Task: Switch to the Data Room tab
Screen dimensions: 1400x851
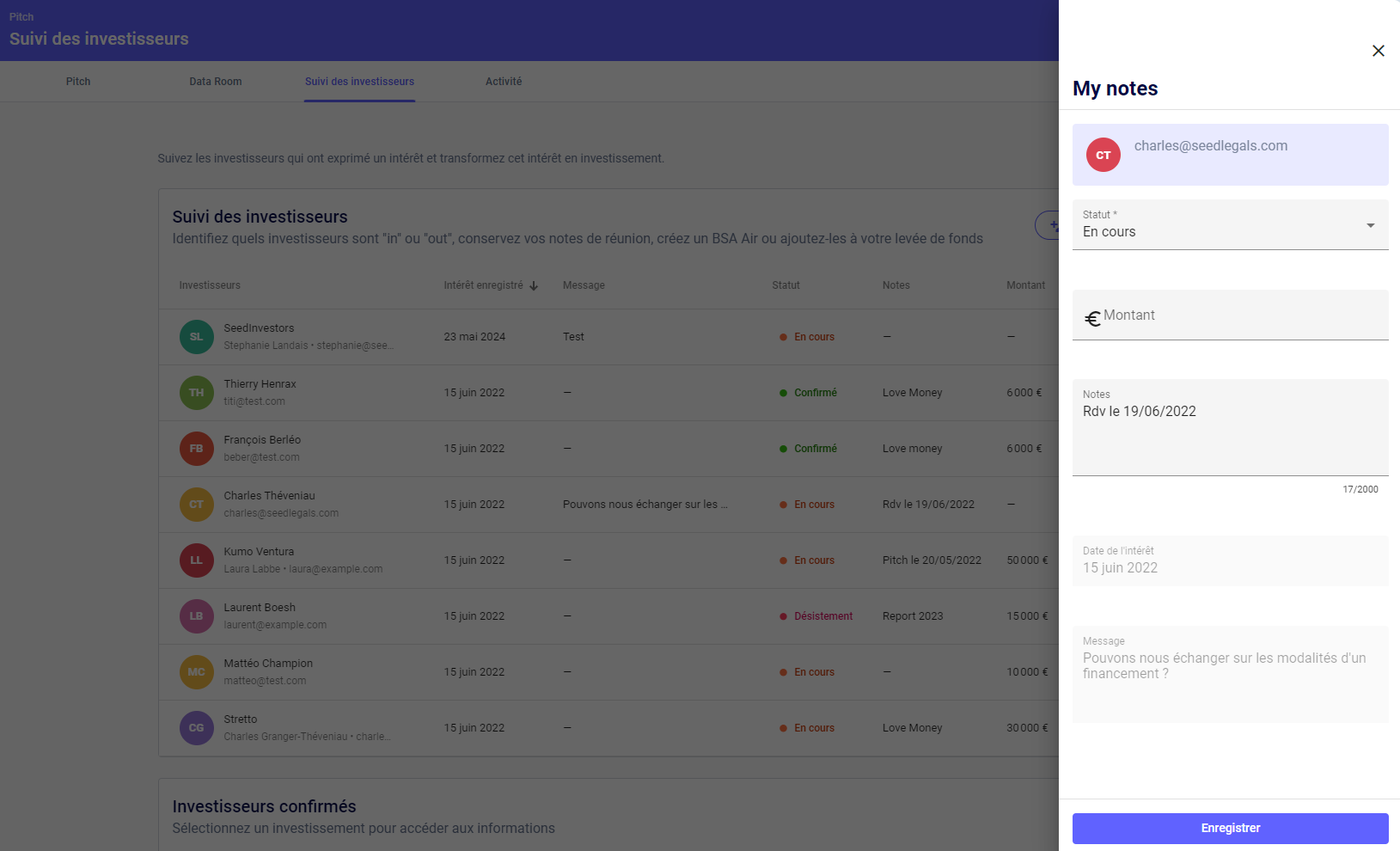Action: click(x=215, y=82)
